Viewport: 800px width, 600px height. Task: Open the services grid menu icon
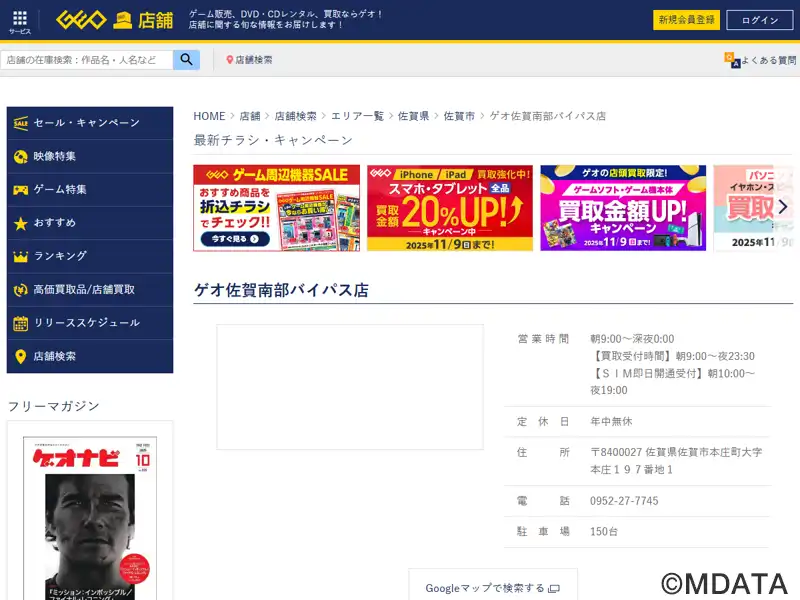click(20, 18)
